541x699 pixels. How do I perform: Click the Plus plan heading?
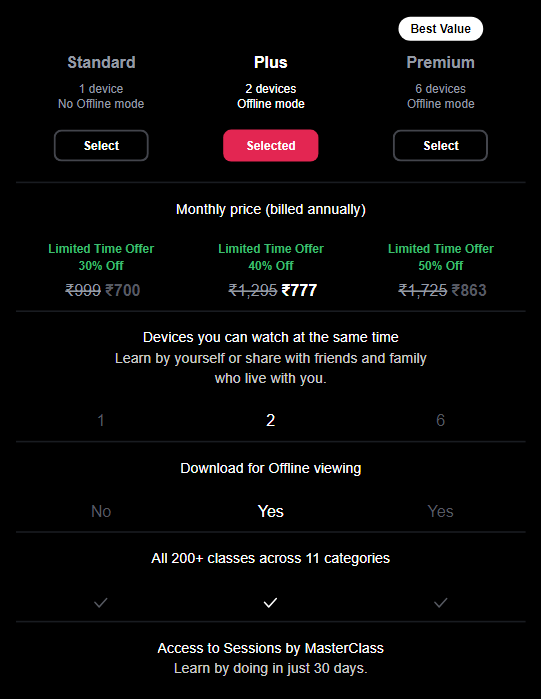(x=270, y=62)
